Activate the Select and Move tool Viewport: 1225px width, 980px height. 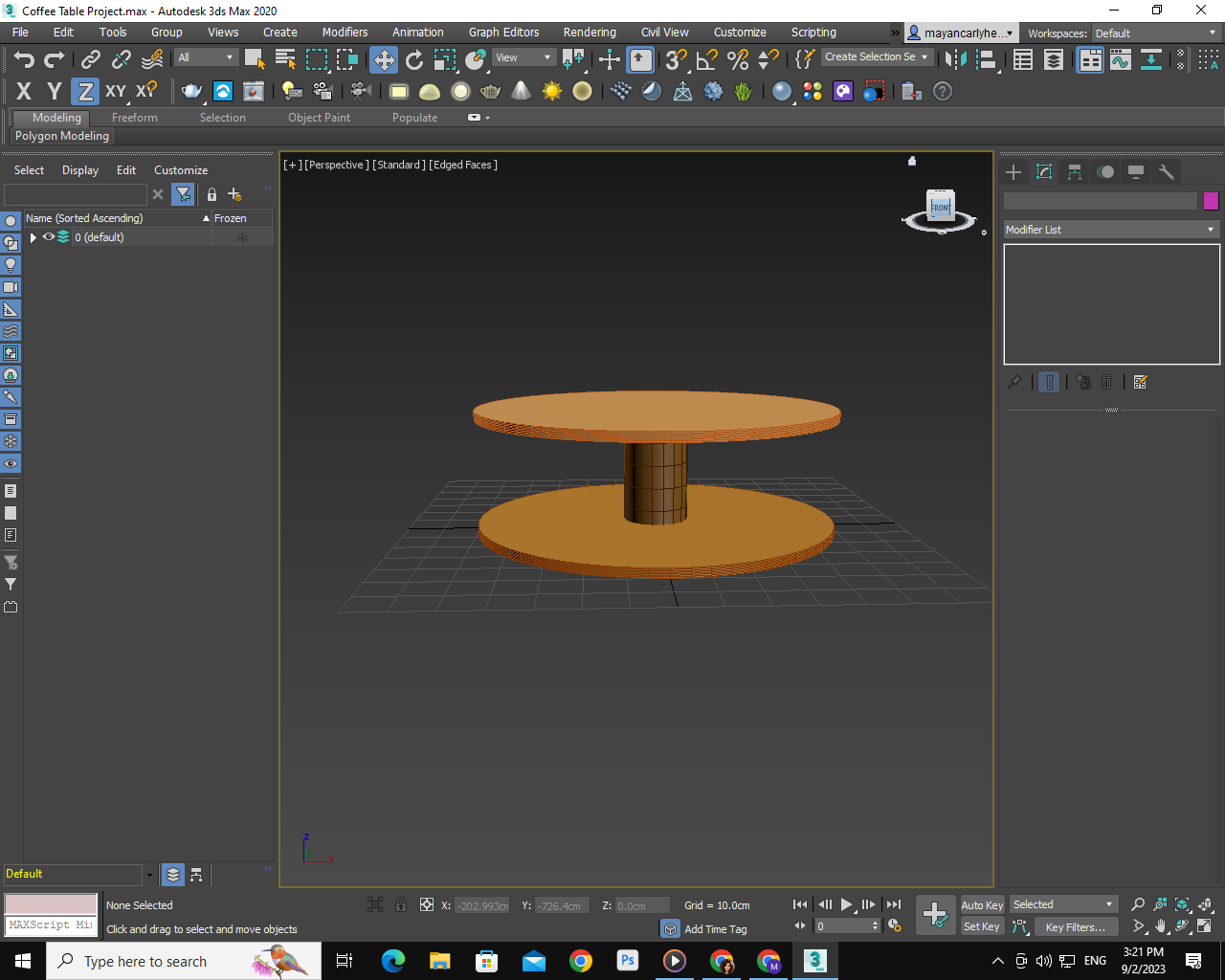point(384,59)
